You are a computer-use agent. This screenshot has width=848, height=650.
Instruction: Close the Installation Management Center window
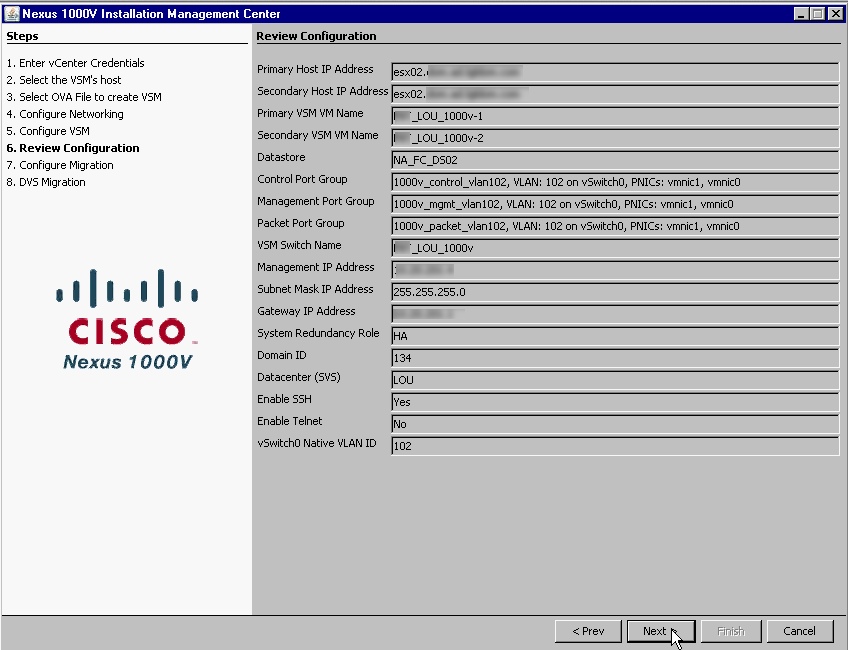834,14
